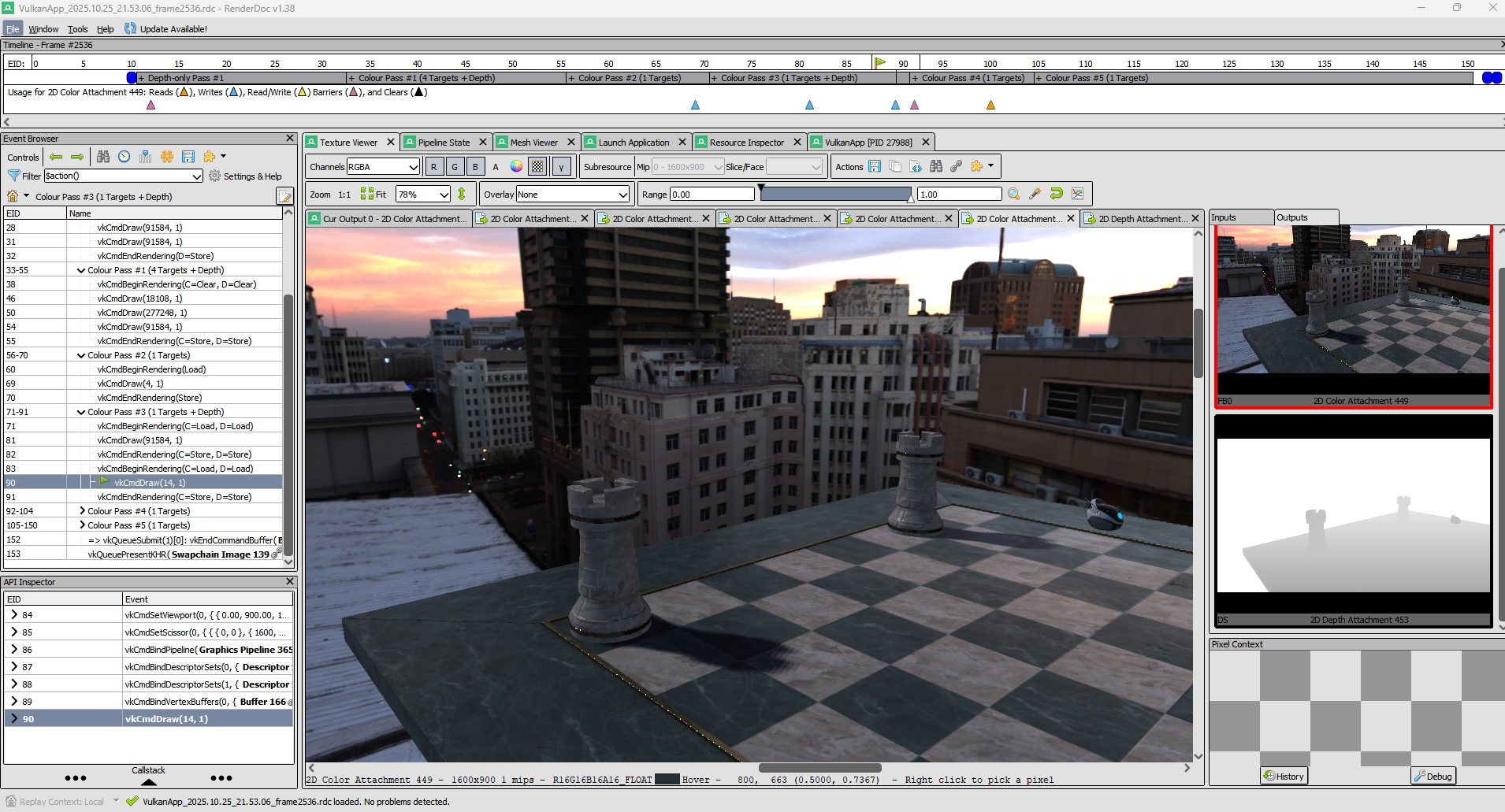Screen dimensions: 1505x812
Task: Open the histogram visualisation icon
Action: pos(1077,194)
